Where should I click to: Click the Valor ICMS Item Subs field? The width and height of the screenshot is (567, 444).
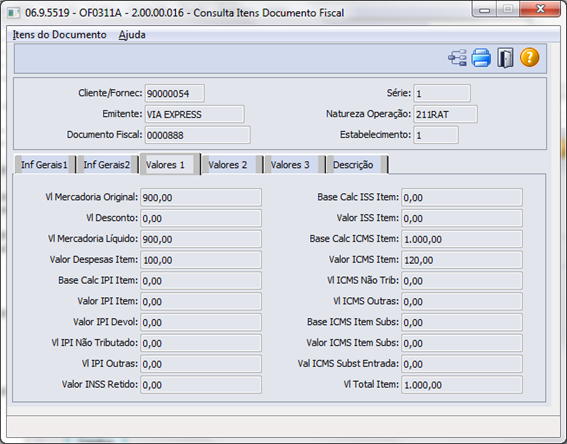[x=462, y=343]
